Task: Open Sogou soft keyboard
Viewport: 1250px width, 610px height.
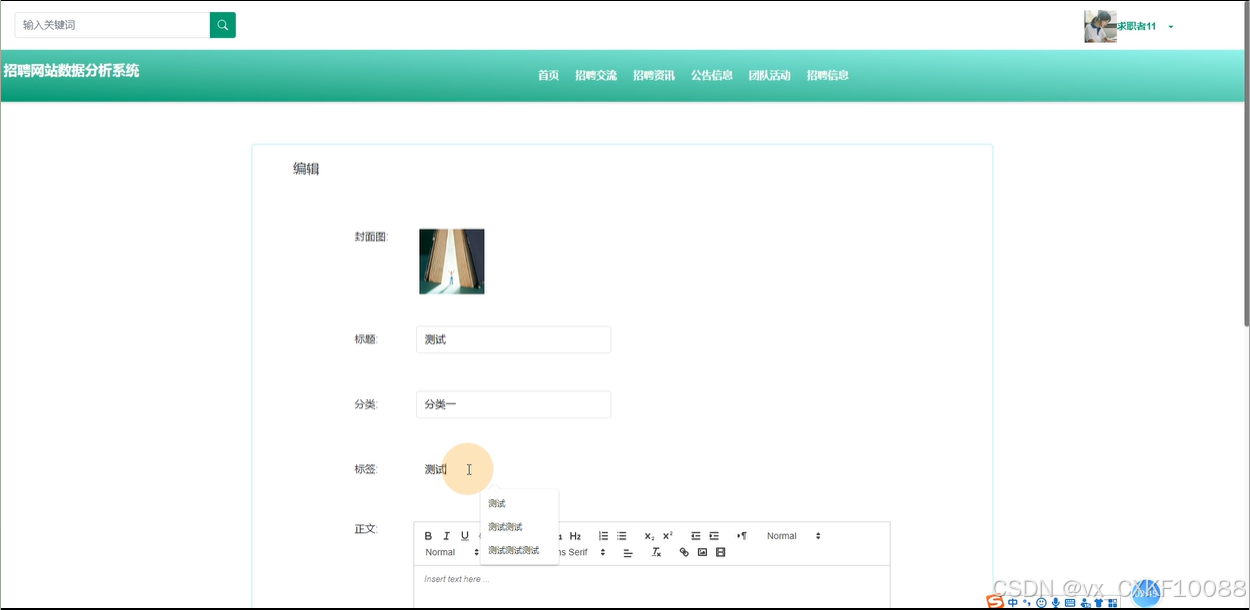Action: 1070,603
